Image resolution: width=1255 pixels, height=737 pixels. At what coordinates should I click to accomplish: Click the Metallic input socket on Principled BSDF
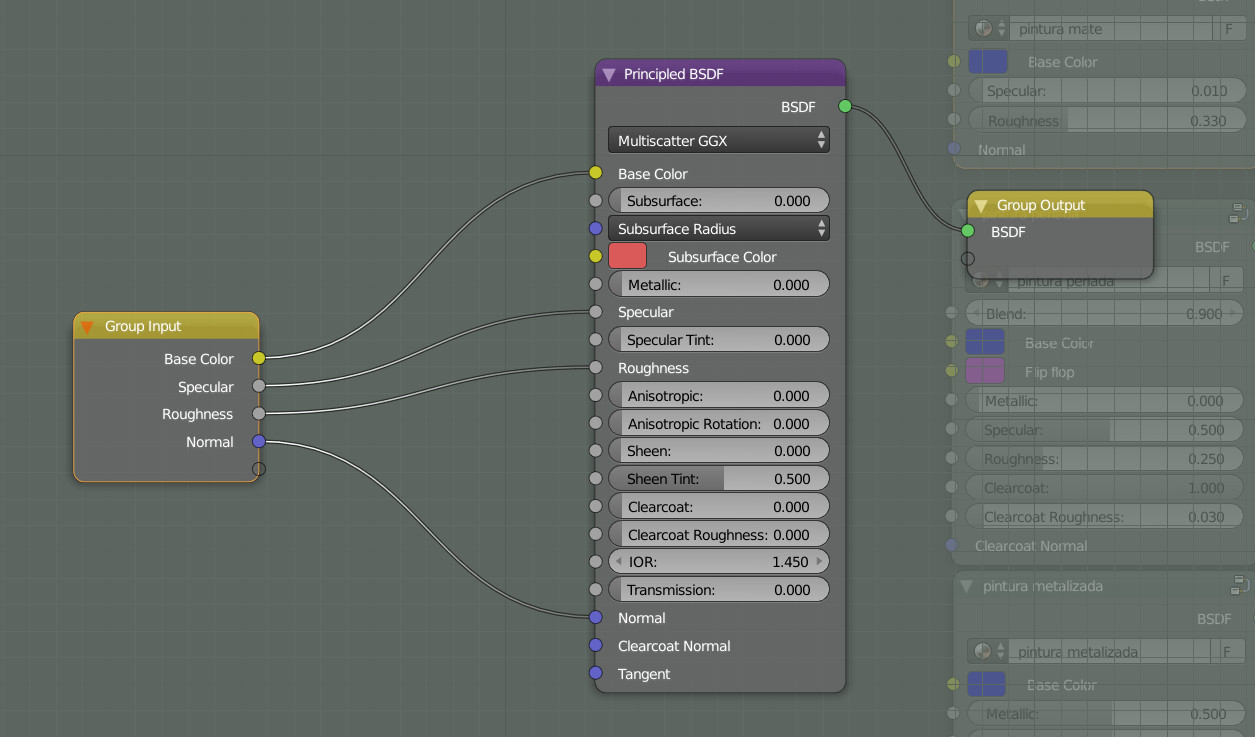(x=596, y=285)
